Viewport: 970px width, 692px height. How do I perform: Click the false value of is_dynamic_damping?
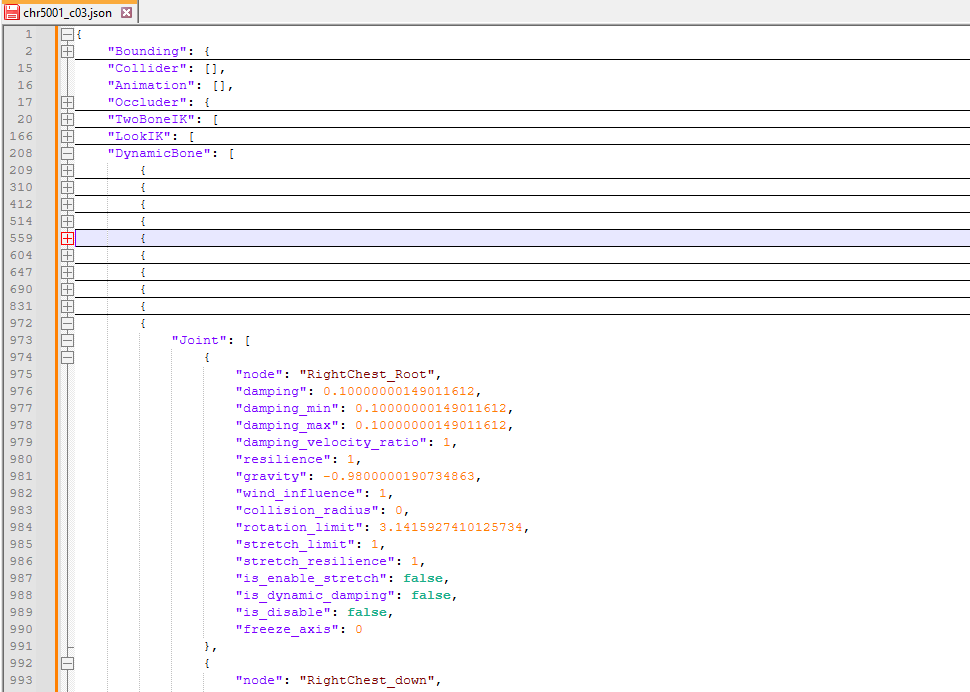[x=431, y=596]
